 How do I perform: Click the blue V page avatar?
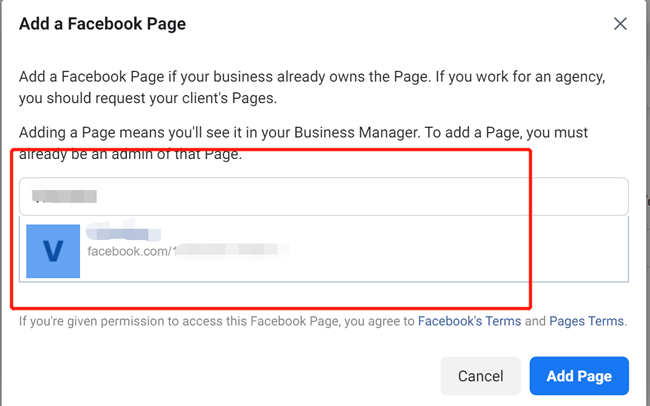pos(54,250)
